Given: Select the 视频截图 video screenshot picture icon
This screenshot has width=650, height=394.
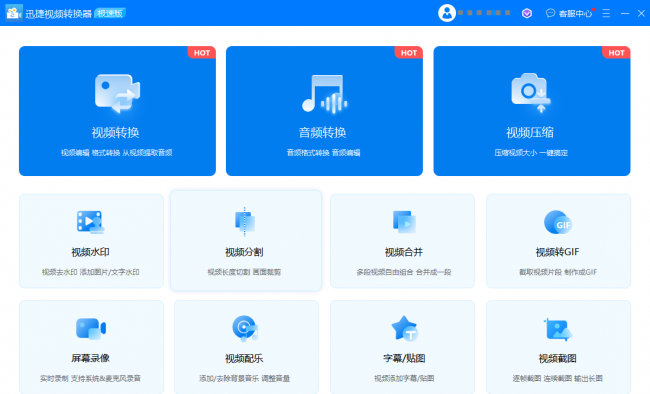Looking at the screenshot, I should click(x=558, y=329).
